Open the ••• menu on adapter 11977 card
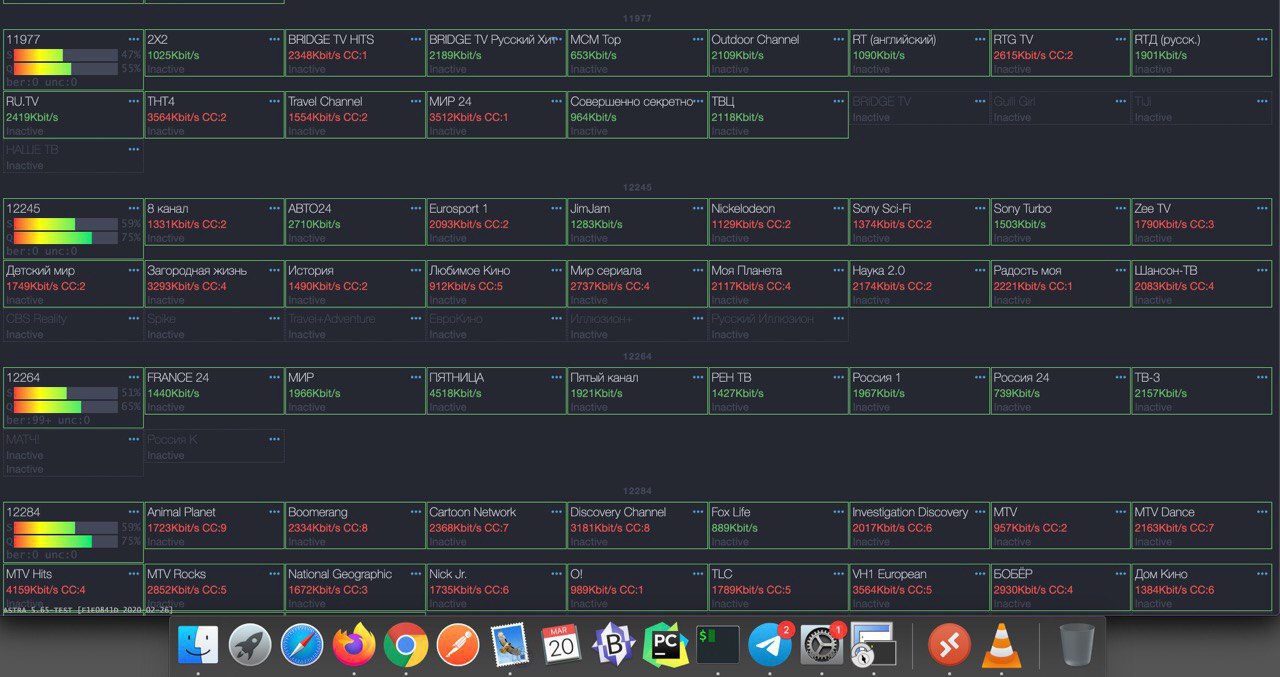The height and width of the screenshot is (677, 1280). (x=134, y=40)
